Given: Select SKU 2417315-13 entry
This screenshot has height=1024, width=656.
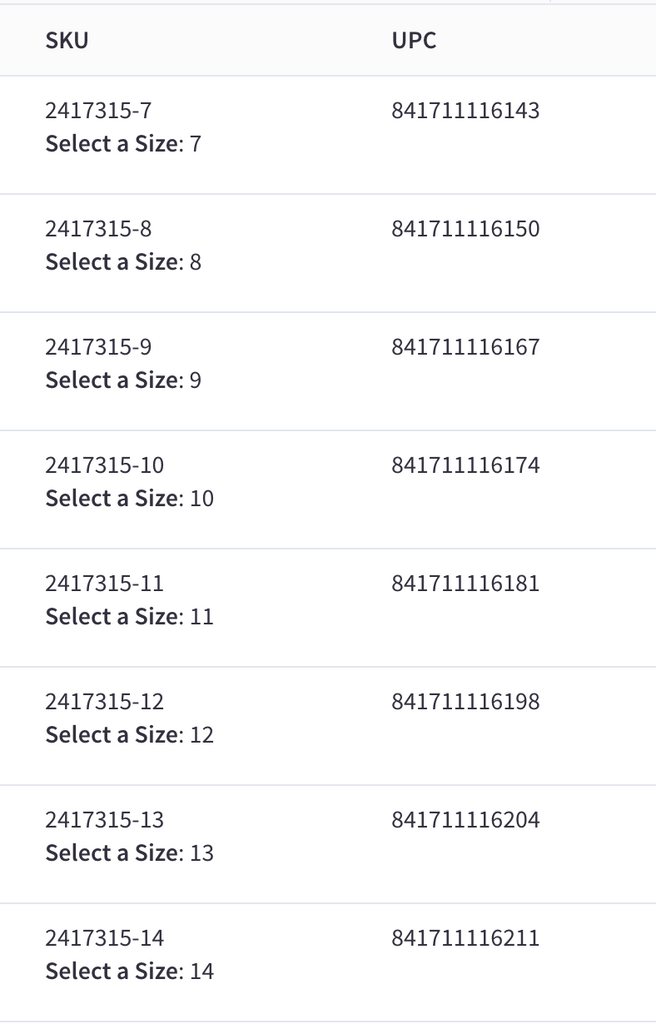Looking at the screenshot, I should 105,820.
